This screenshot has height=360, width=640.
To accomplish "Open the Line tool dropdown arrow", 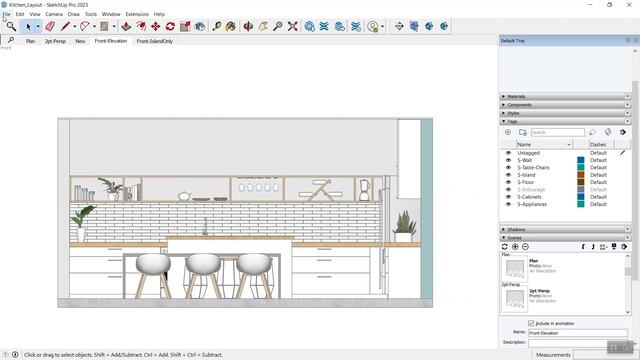I will tap(75, 27).
